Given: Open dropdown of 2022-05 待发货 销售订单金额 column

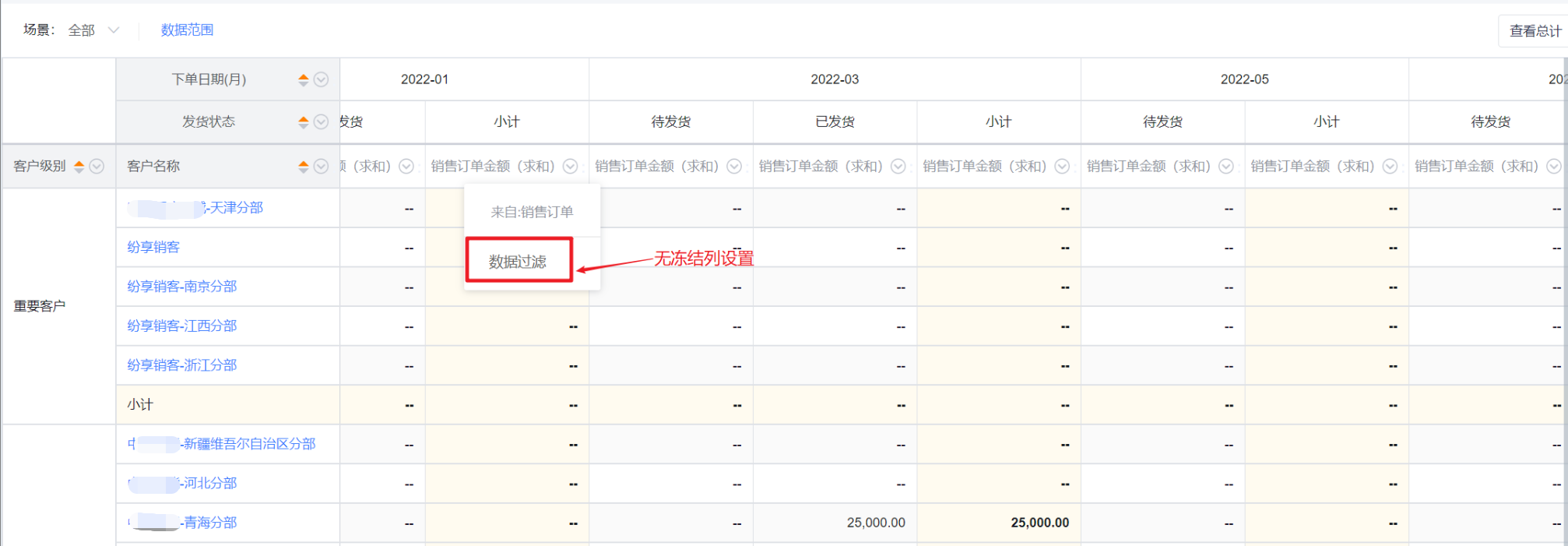Looking at the screenshot, I should 1226,166.
